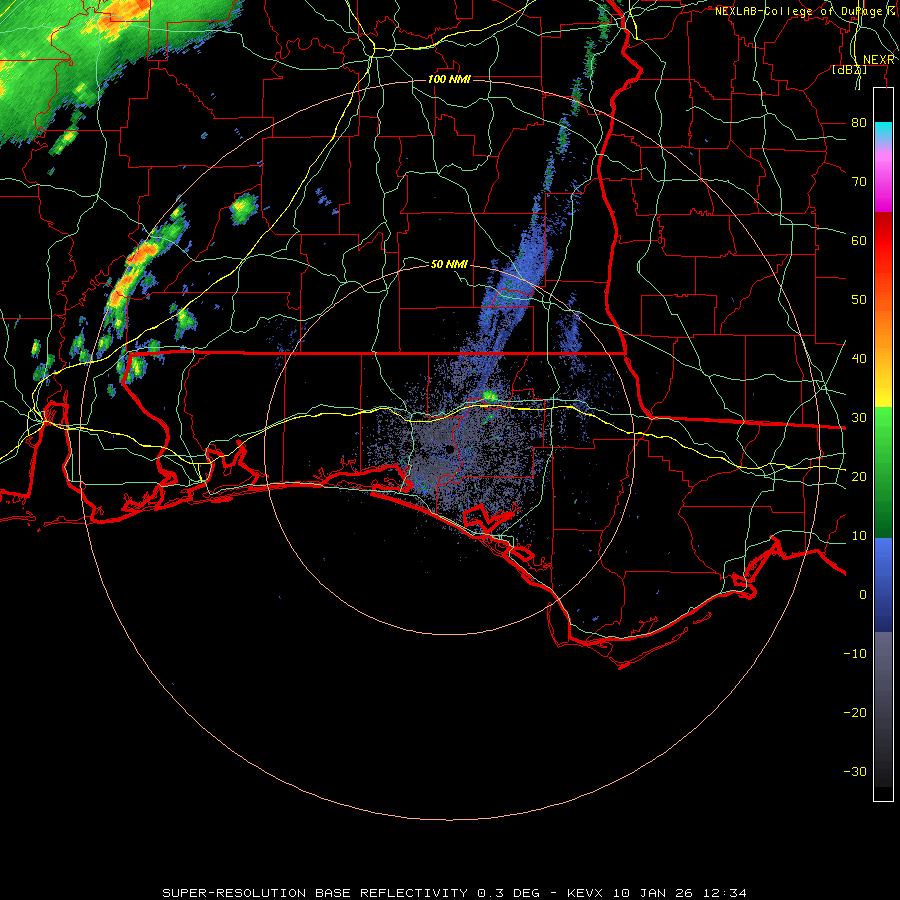Click the -30 value on the dBZ scale

855,771
